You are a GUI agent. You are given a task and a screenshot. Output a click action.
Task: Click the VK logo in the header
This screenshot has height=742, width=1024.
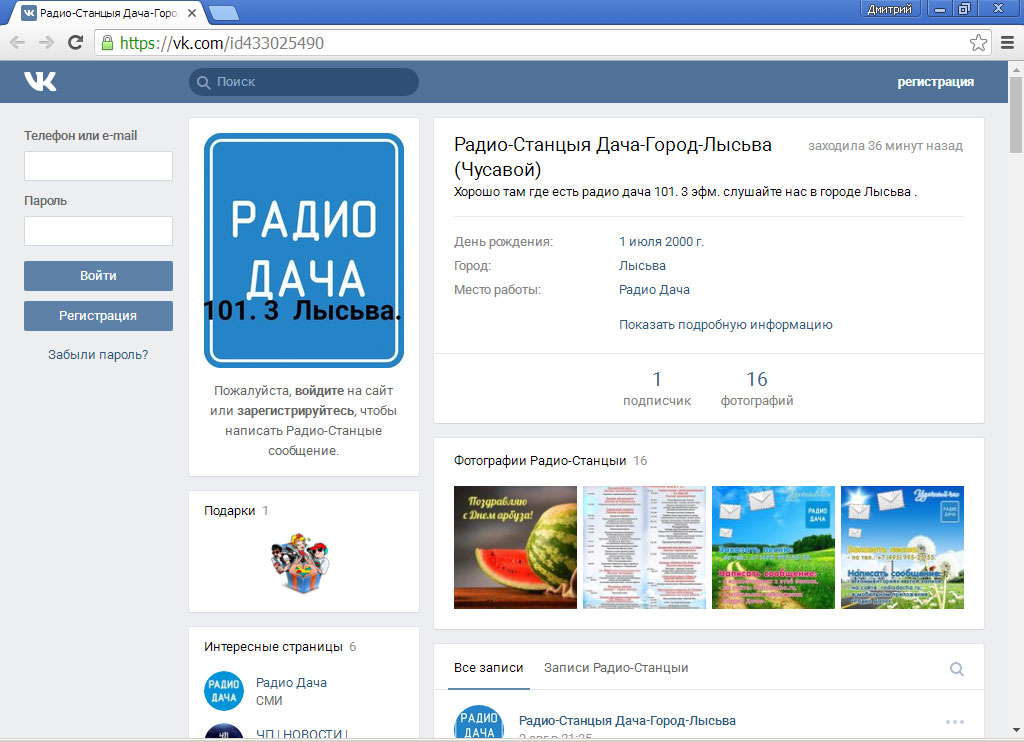[40, 81]
